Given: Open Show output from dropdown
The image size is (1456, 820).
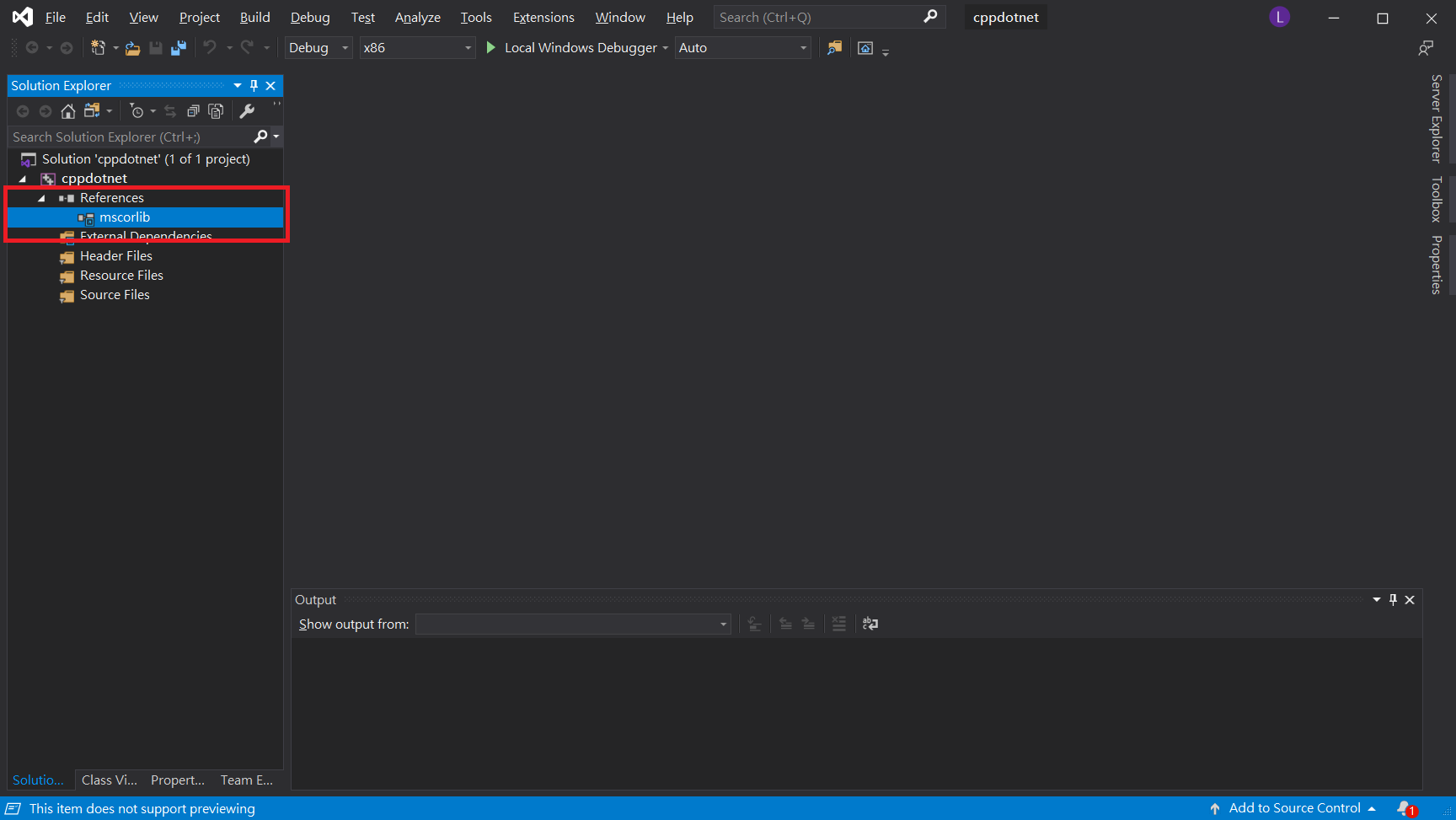Looking at the screenshot, I should 573,624.
